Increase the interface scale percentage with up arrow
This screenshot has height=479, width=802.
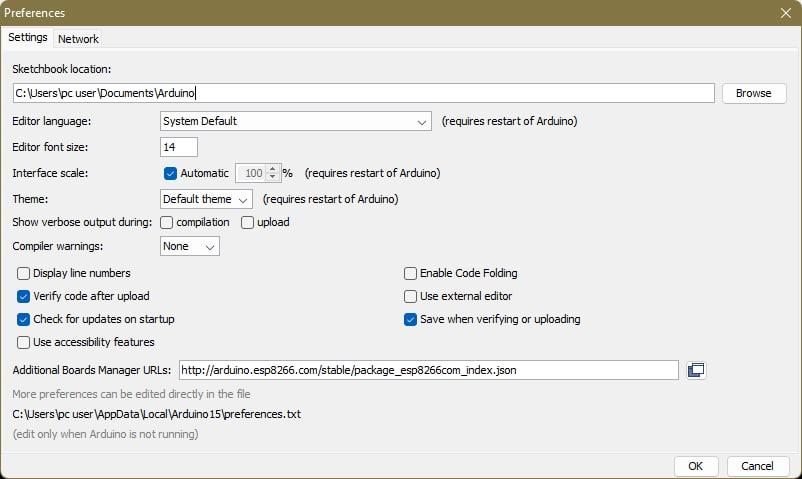(273, 168)
